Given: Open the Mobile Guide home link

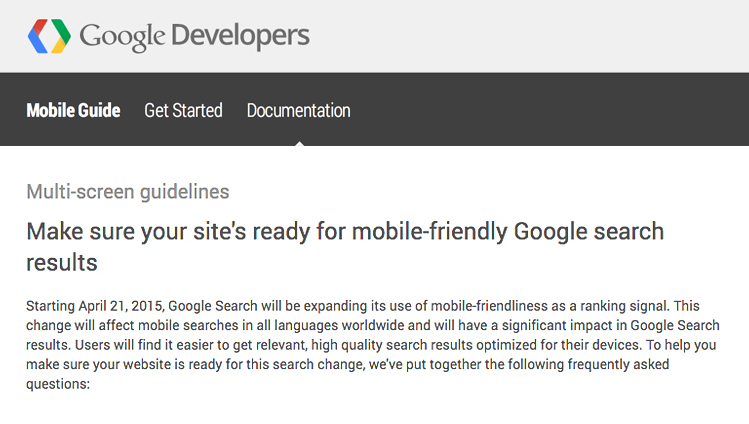Looking at the screenshot, I should click(73, 110).
